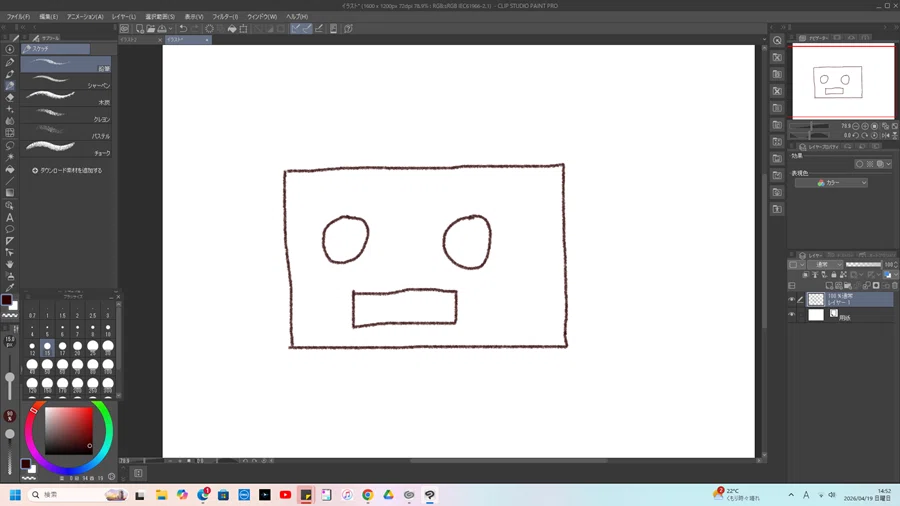Collapse the left tool panel dock
Image resolution: width=900 pixels, height=506 pixels.
[3, 27]
